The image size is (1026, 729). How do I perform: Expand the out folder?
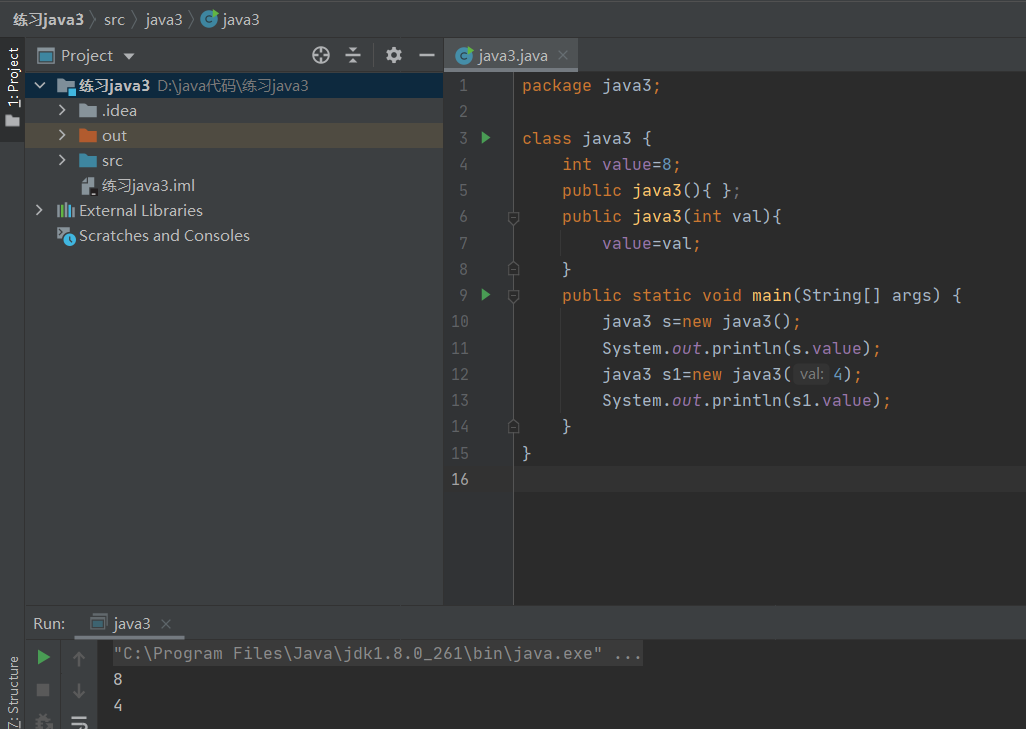point(62,135)
